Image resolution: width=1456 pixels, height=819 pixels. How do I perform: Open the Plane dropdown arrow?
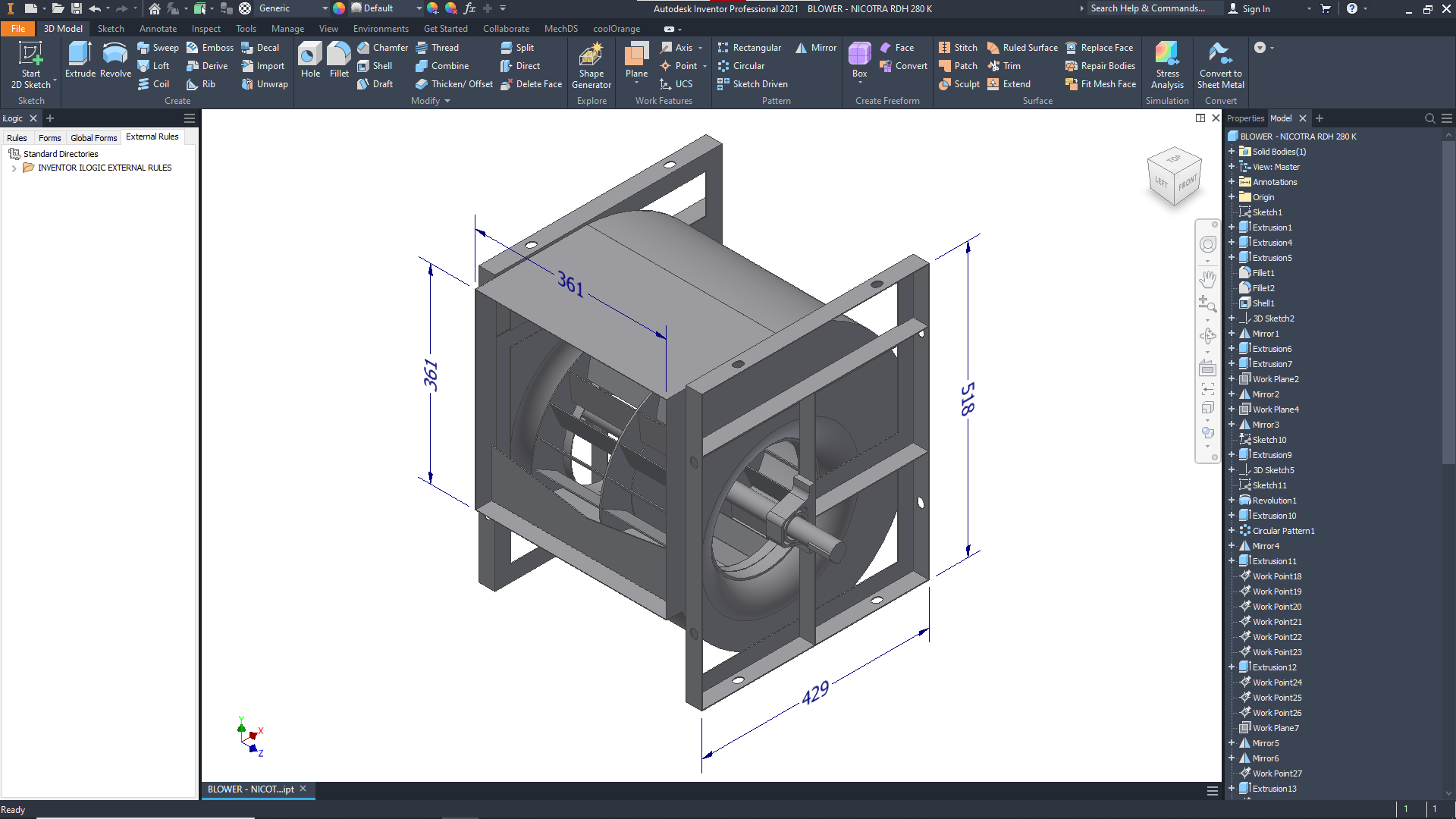pyautogui.click(x=636, y=83)
